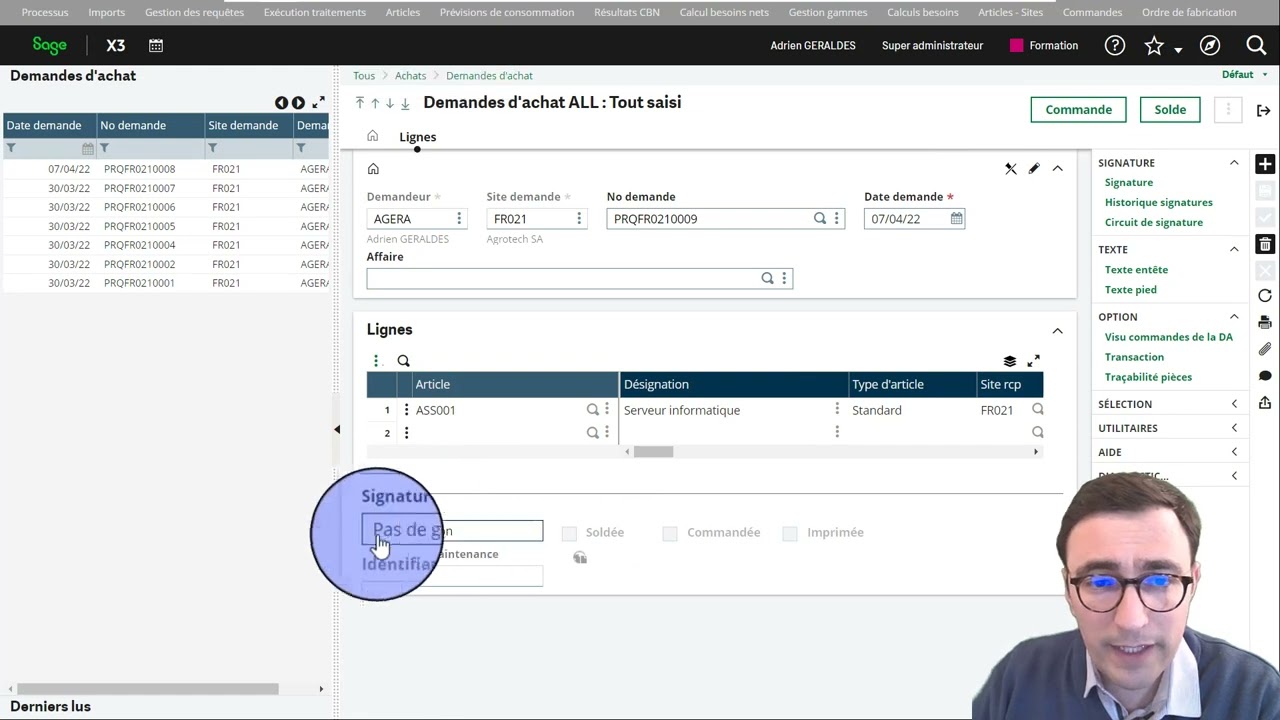
Task: Expand the SÉLECTION section
Action: click(1234, 404)
